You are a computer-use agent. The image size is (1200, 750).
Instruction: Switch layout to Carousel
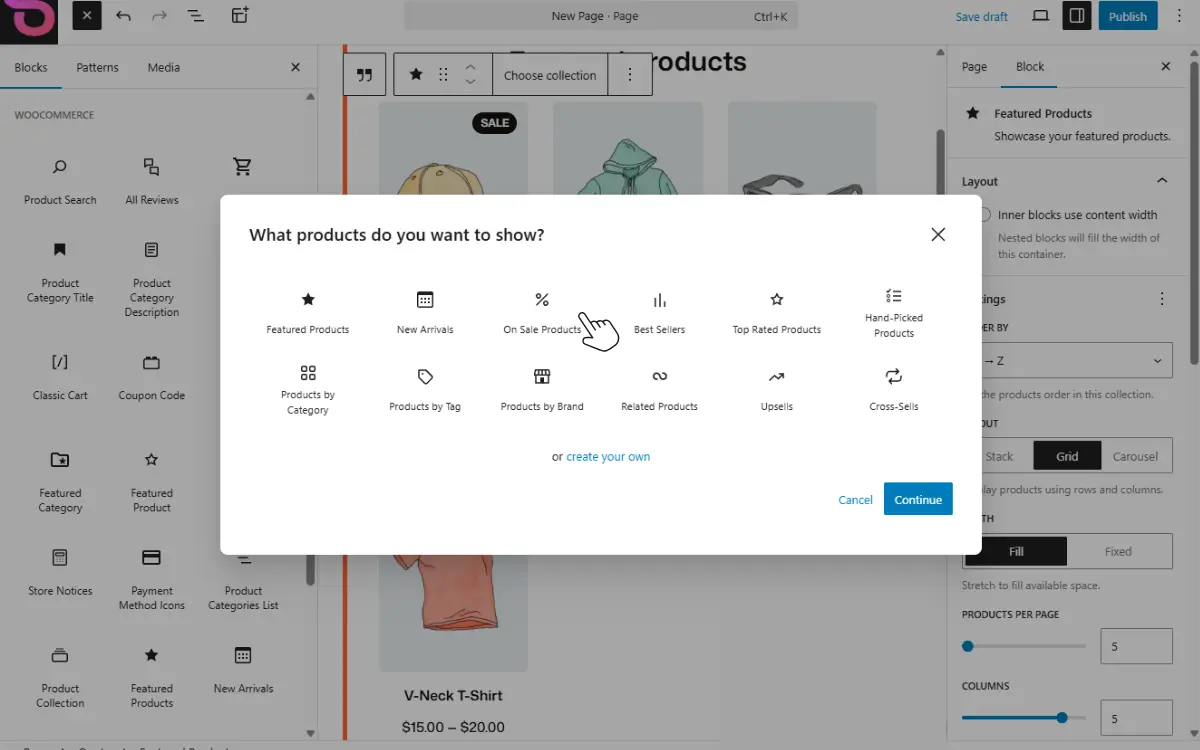(1135, 456)
